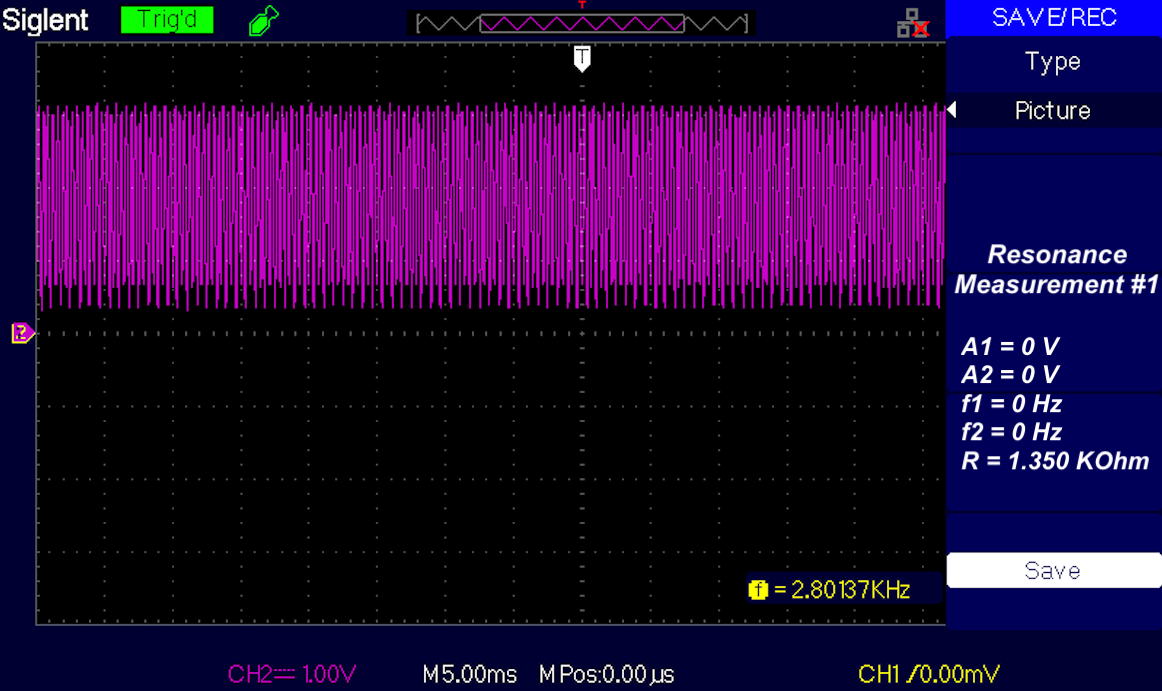Click the Siglent logo
The height and width of the screenshot is (691, 1162).
tap(46, 19)
